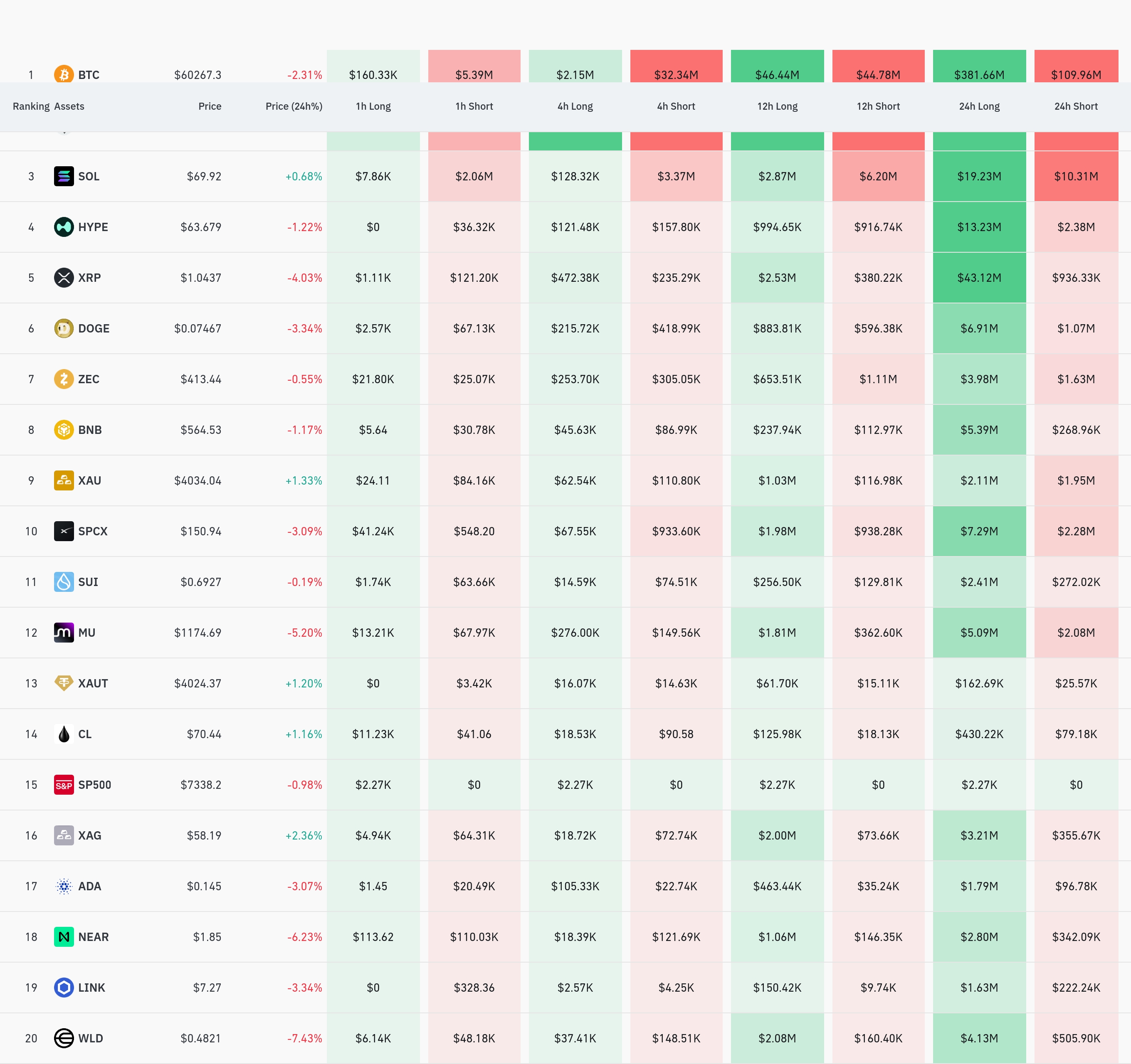Click the DOGE coin icon
The image size is (1131, 1064).
pyautogui.click(x=64, y=328)
